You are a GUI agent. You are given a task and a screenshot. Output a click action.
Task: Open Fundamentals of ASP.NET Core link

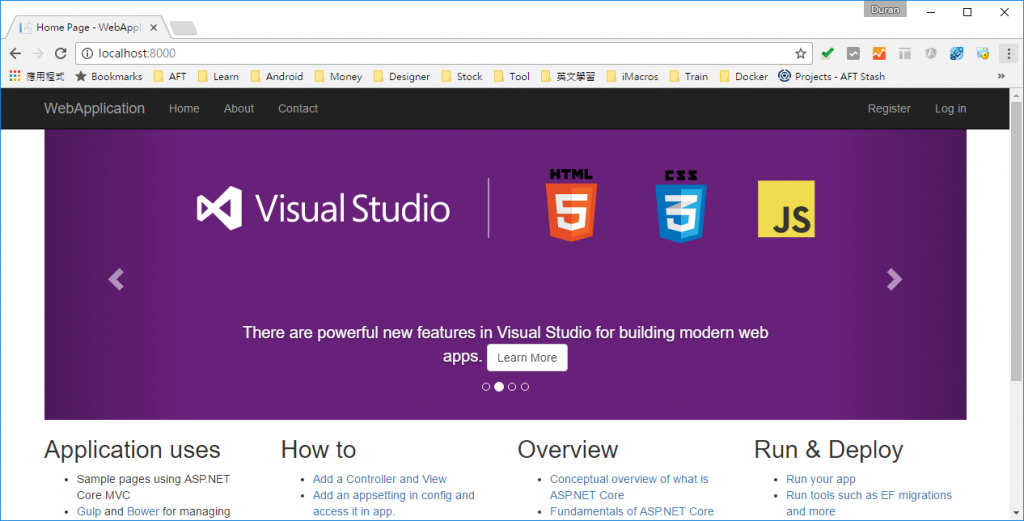point(632,511)
